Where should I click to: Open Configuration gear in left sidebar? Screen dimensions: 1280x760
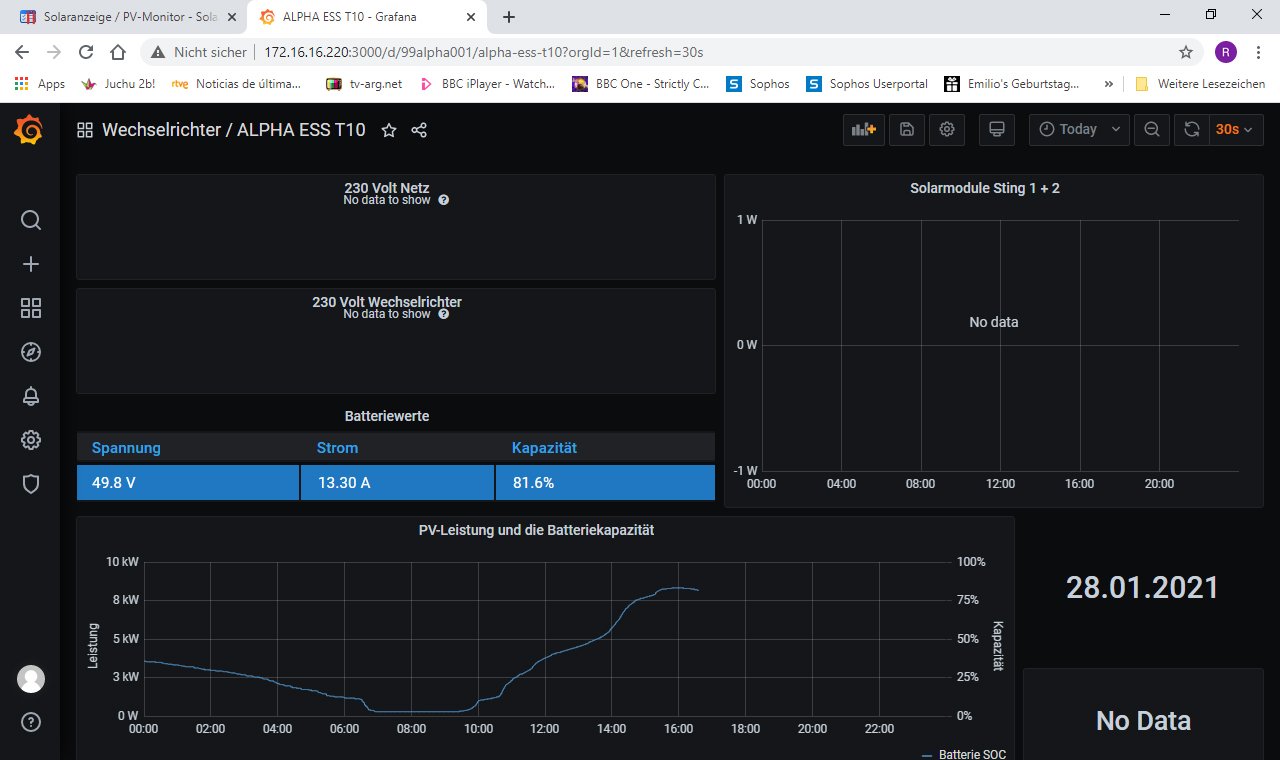click(x=31, y=440)
